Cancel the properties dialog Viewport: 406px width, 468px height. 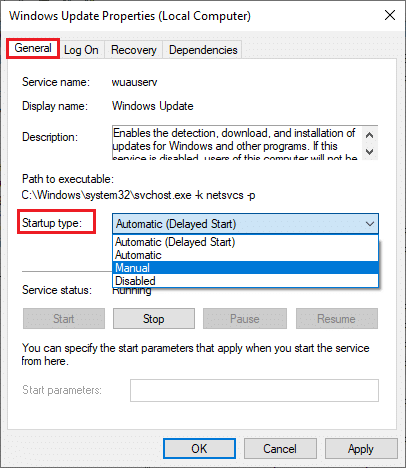(280, 449)
